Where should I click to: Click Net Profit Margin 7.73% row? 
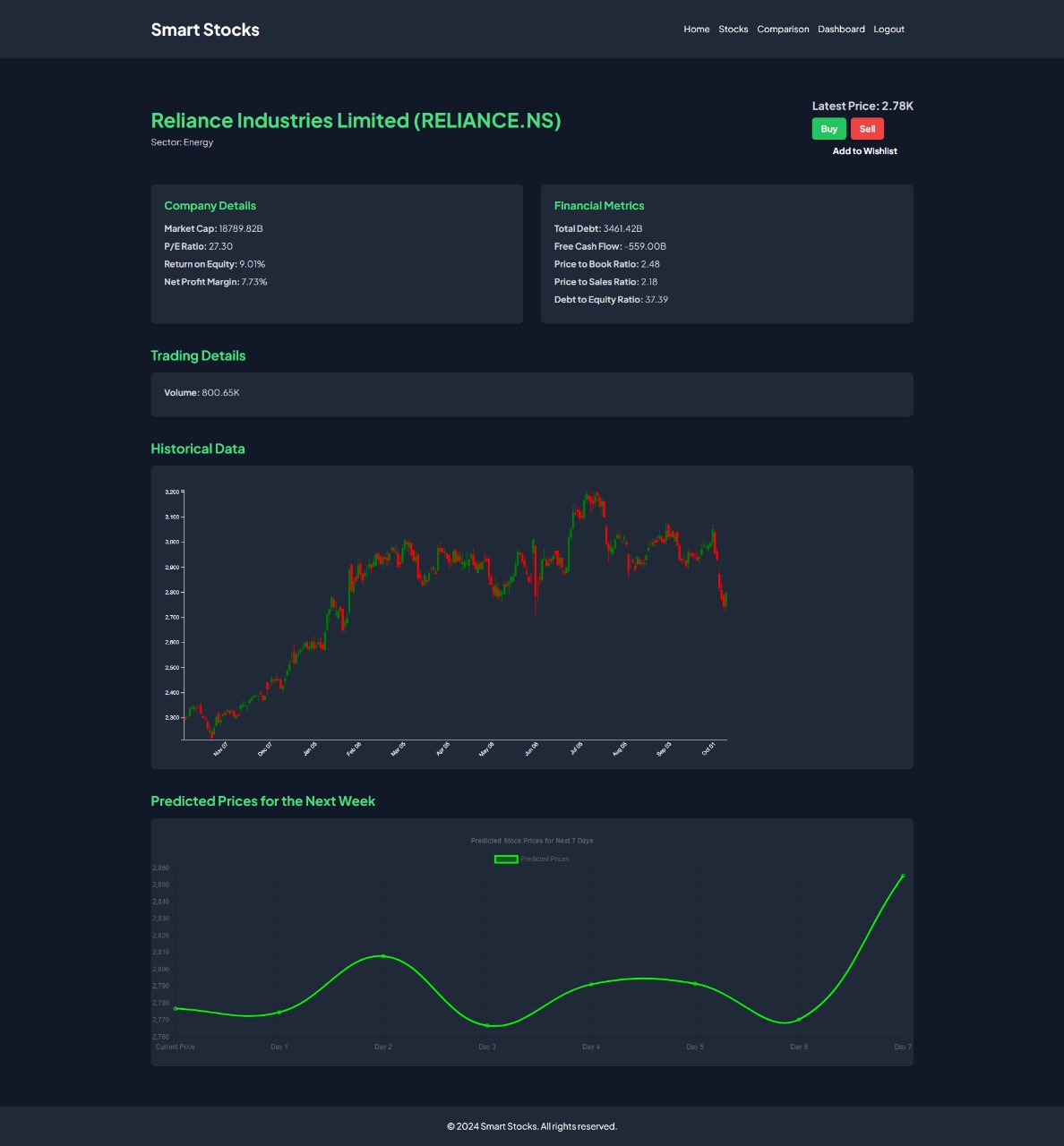pyautogui.click(x=215, y=282)
